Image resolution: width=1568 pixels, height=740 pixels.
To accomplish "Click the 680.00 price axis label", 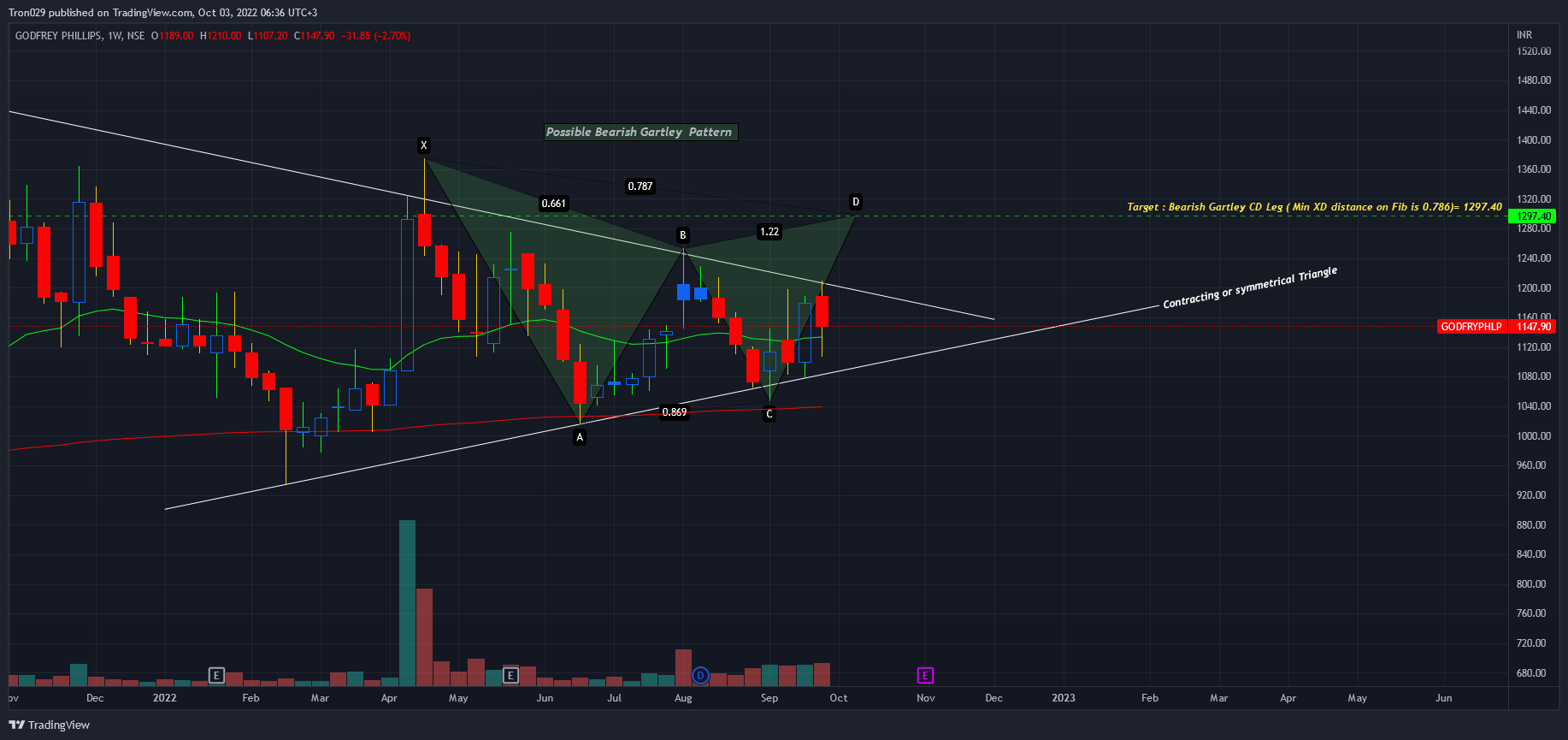I will (x=1531, y=673).
